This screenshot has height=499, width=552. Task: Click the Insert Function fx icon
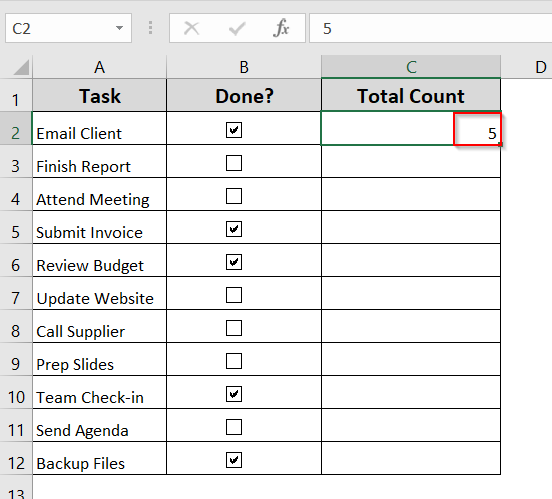pos(281,28)
